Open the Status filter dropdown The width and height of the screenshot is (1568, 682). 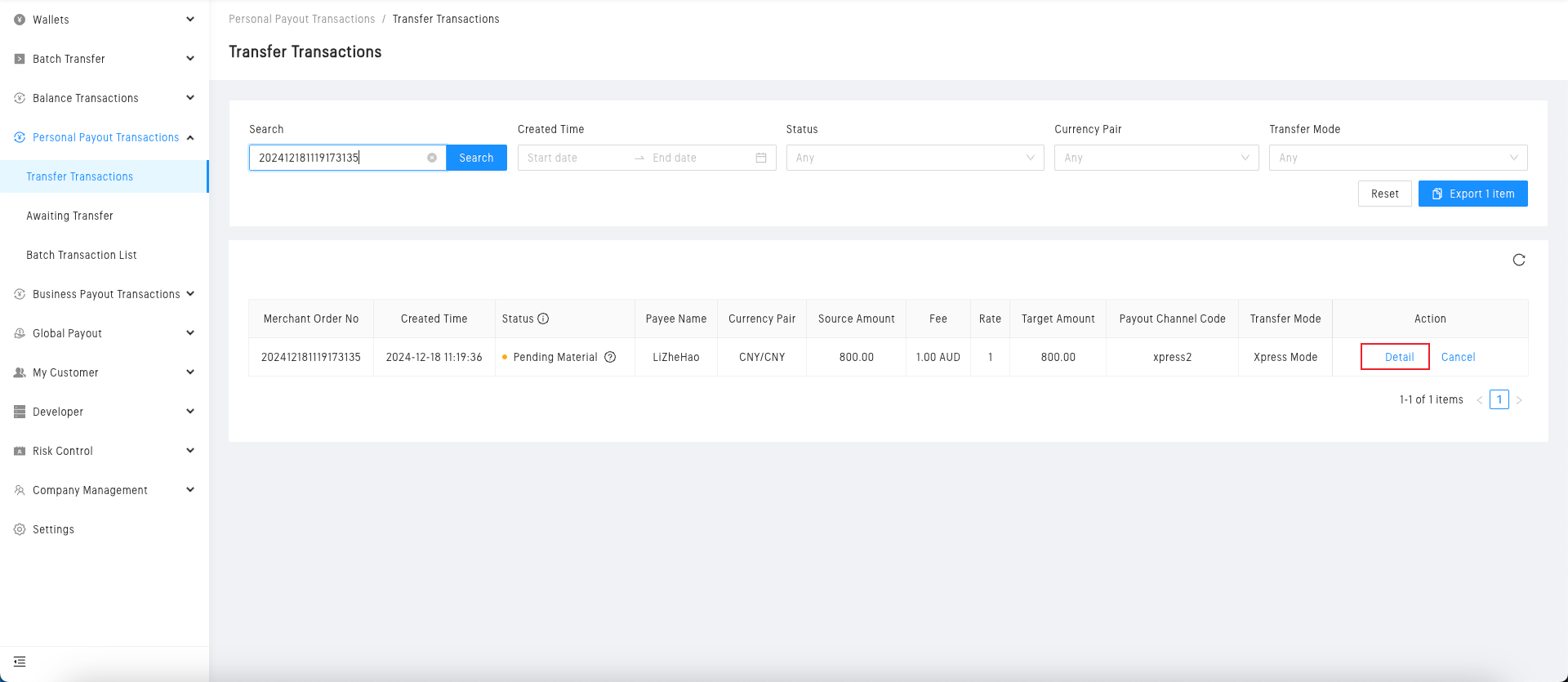[x=914, y=158]
